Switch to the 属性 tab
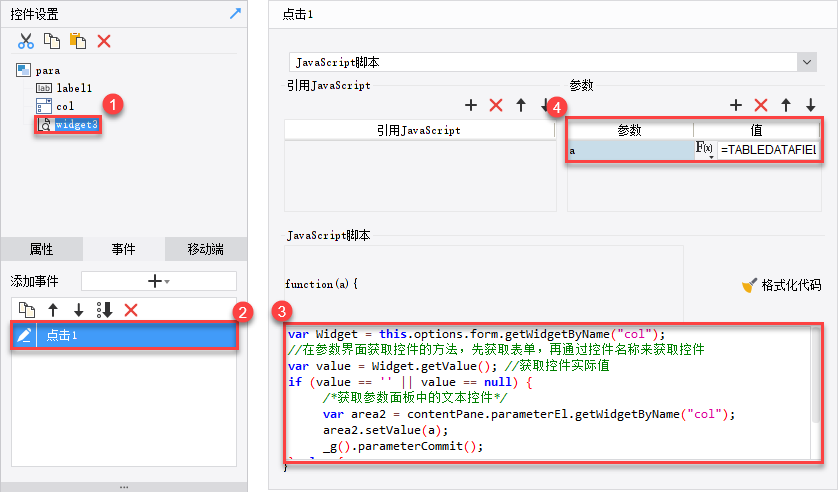838x492 pixels. click(42, 249)
